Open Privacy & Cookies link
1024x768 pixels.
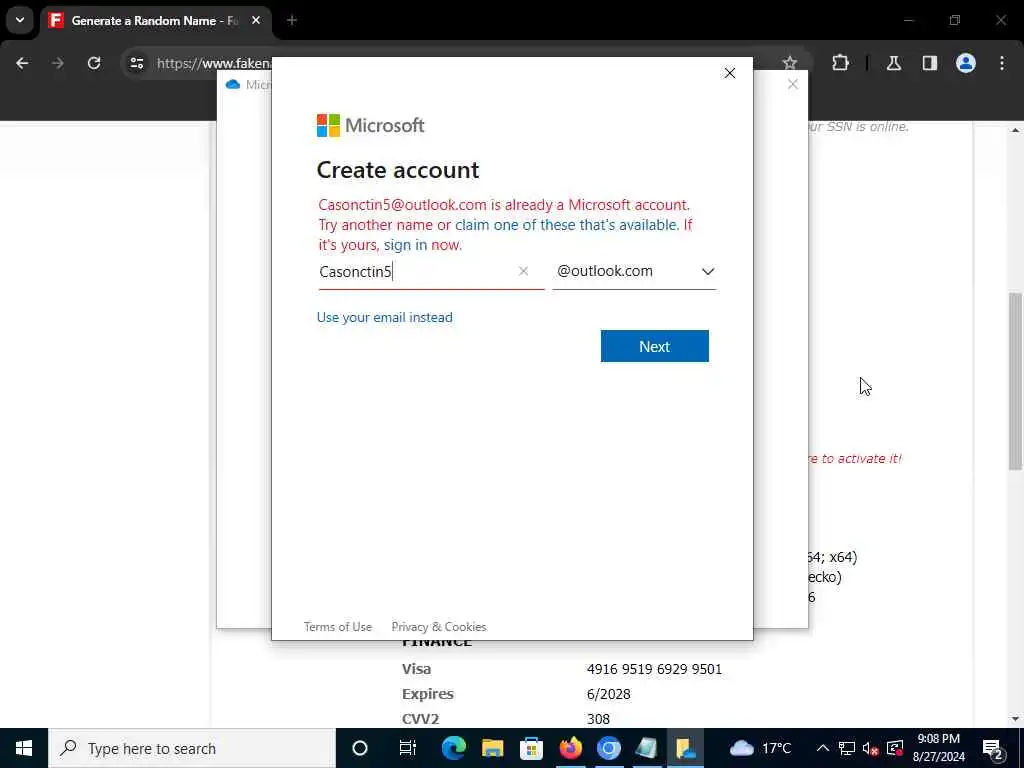click(x=439, y=627)
